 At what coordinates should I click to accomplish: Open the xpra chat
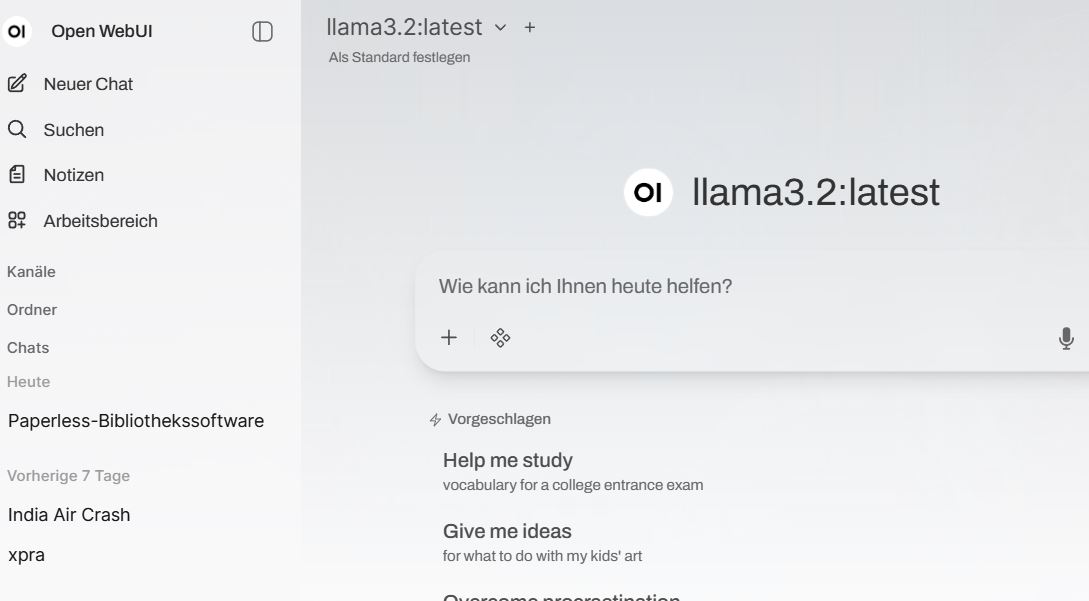coord(27,555)
